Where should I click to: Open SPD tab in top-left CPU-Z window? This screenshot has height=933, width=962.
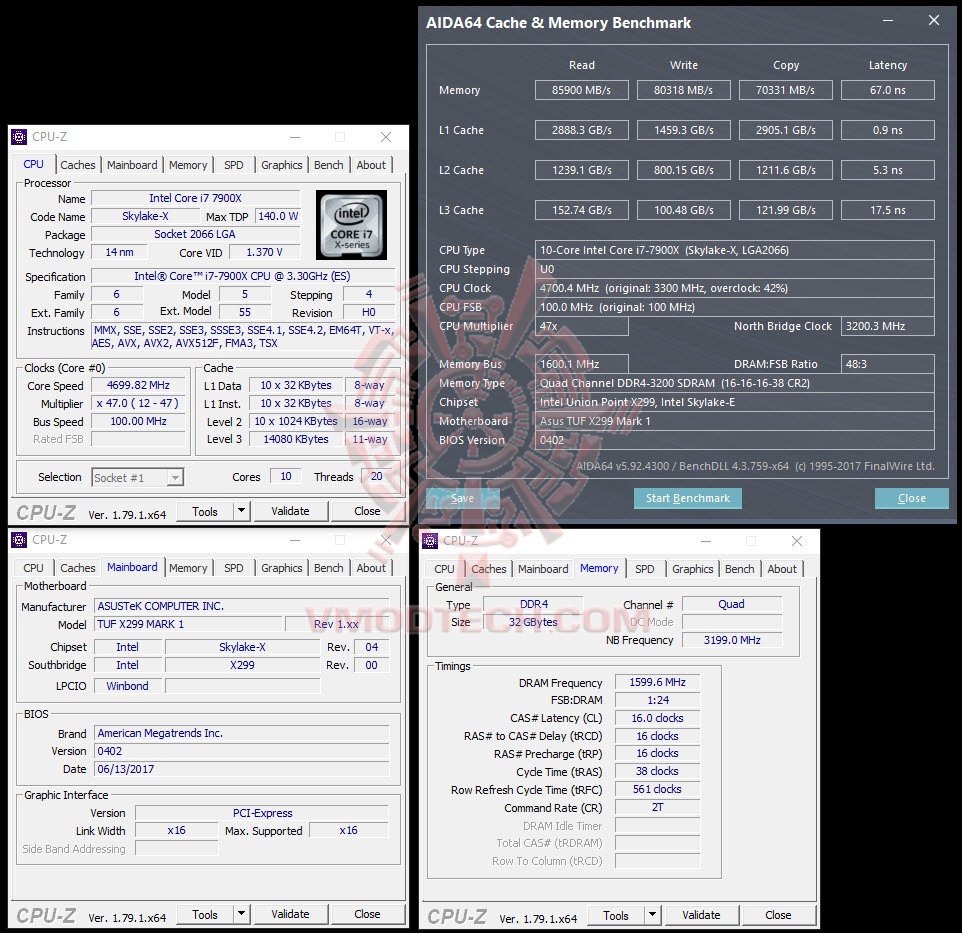coord(234,165)
